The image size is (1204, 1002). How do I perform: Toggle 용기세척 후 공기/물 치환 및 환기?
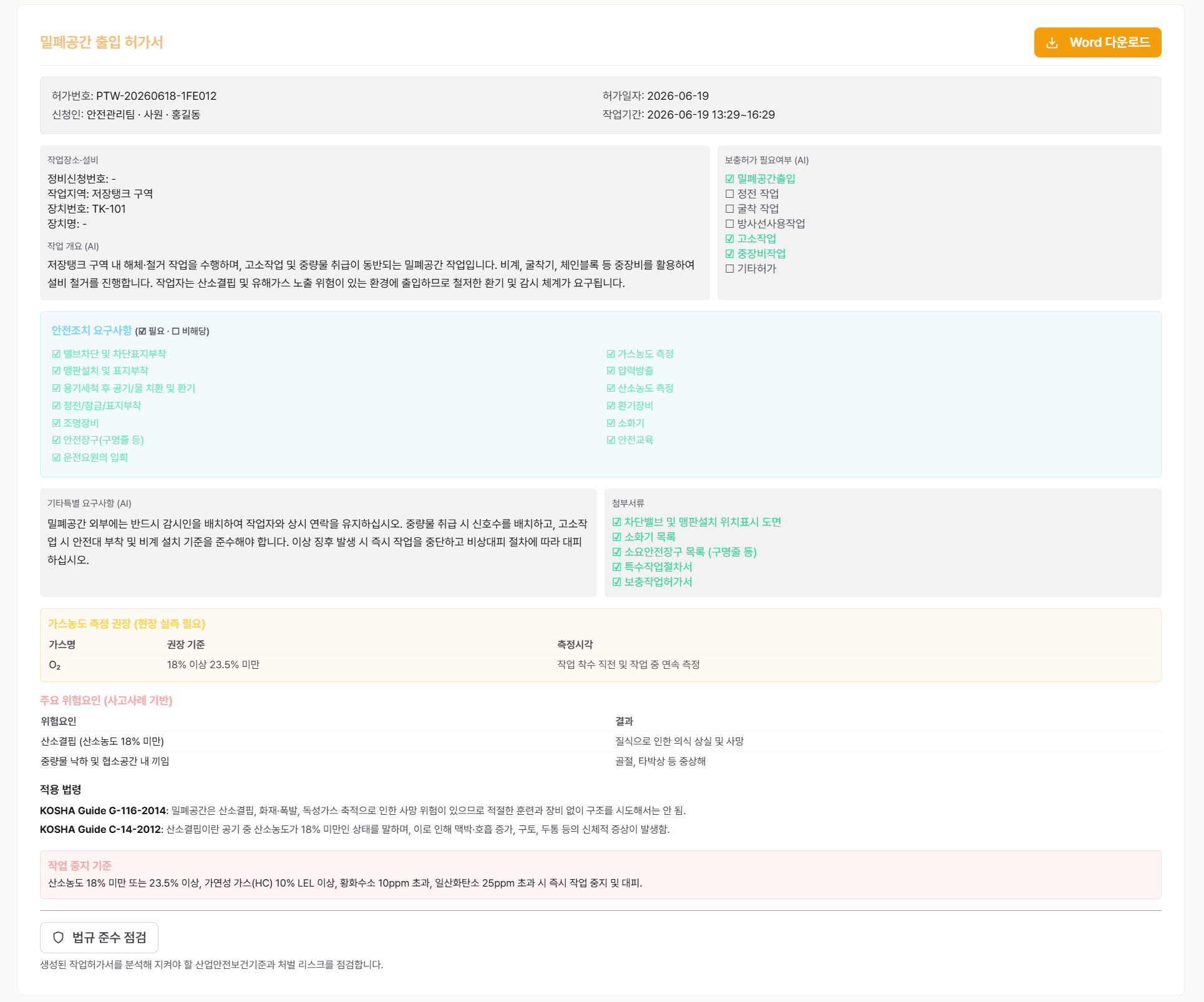pos(124,388)
